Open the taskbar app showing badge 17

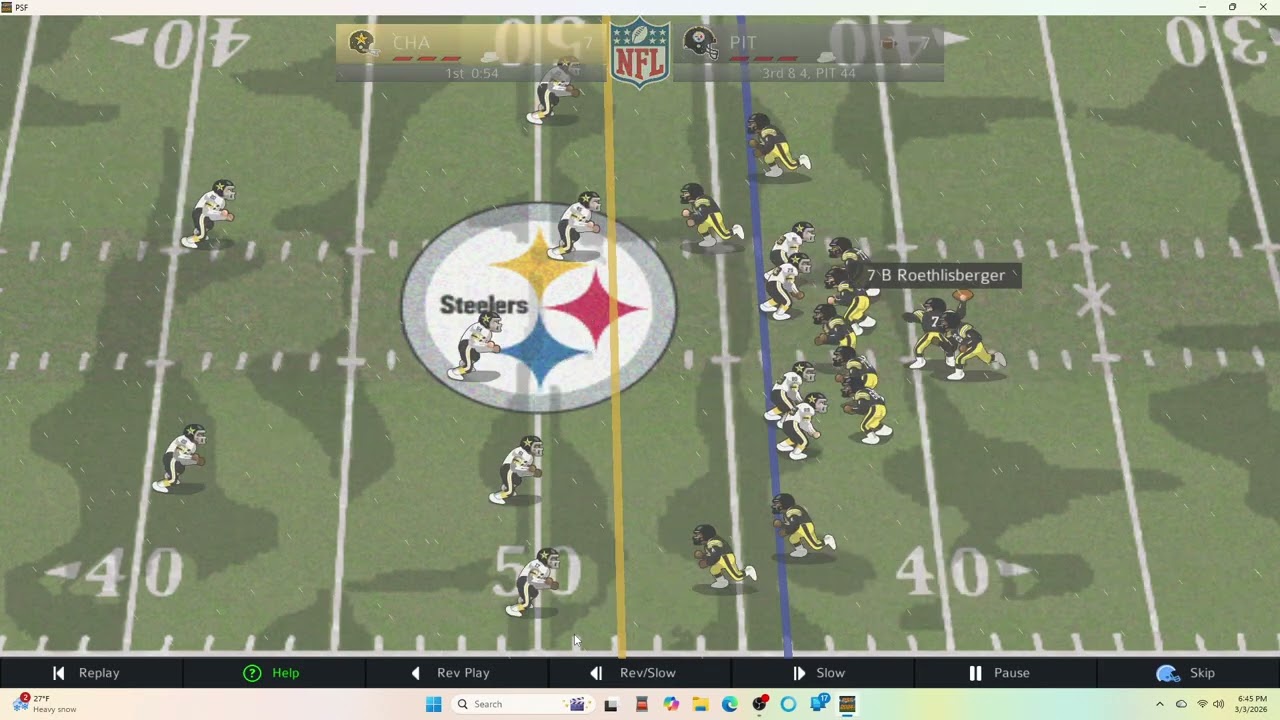(819, 704)
